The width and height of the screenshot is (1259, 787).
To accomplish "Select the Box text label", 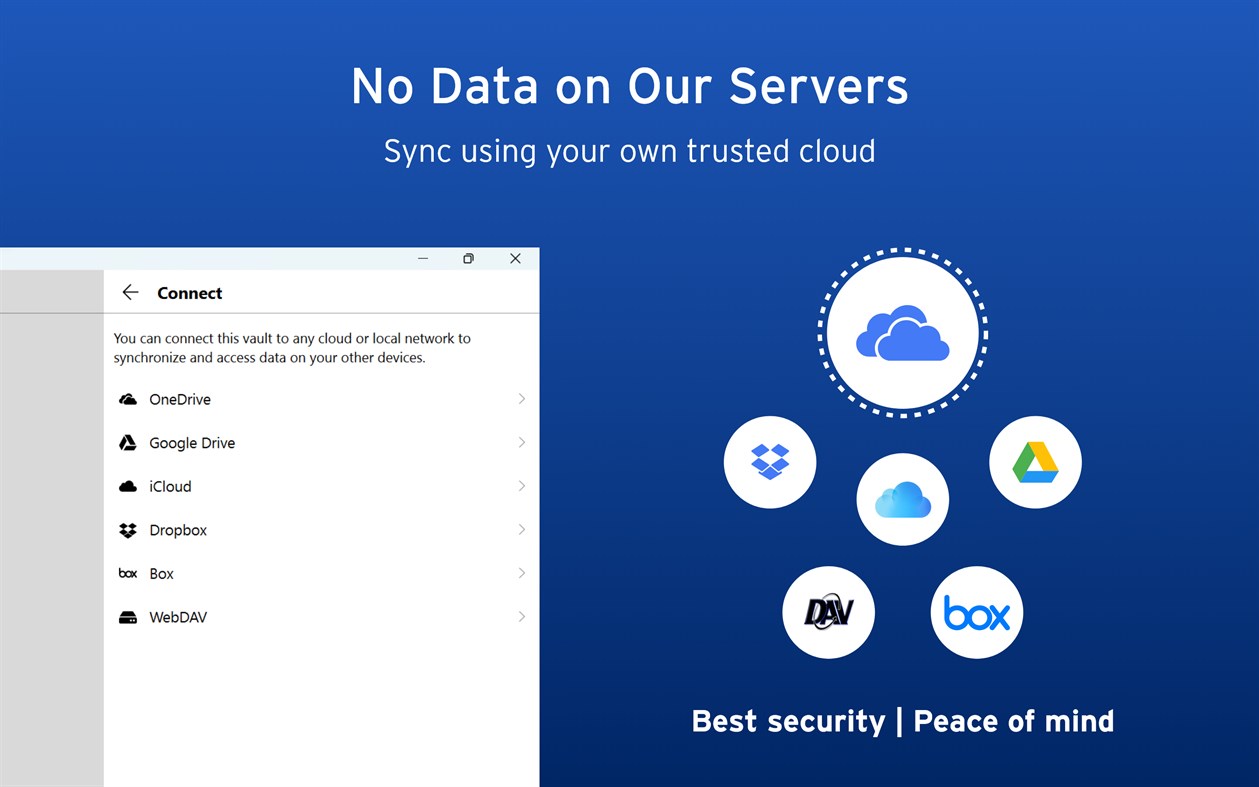I will tap(161, 574).
